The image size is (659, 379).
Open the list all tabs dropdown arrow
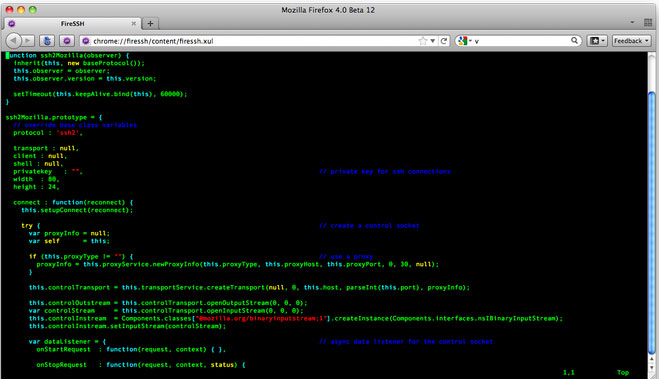click(x=632, y=22)
